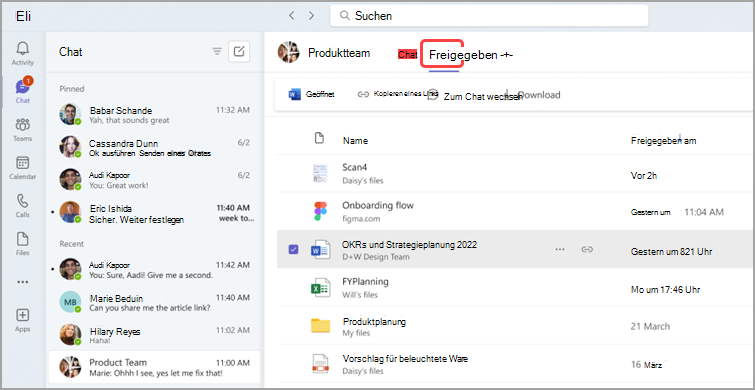
Task: Open the Scan4 file name
Action: click(355, 167)
